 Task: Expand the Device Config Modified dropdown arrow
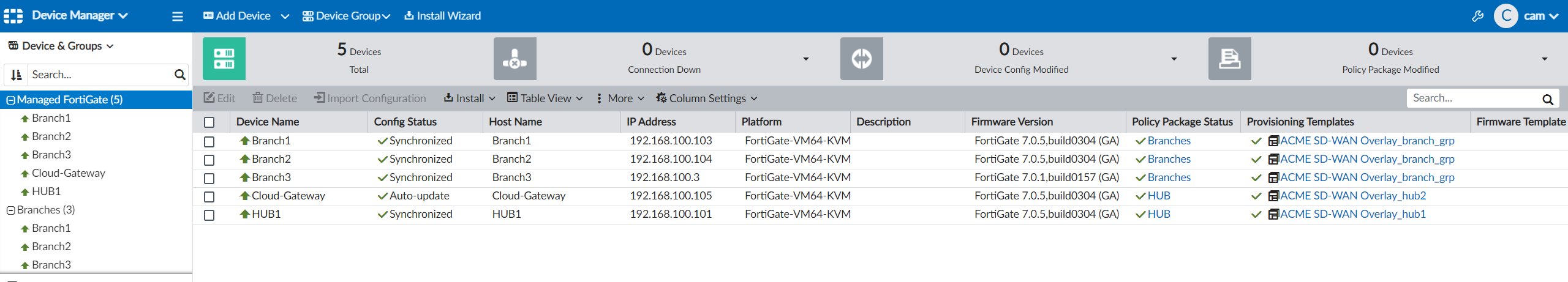[1174, 59]
